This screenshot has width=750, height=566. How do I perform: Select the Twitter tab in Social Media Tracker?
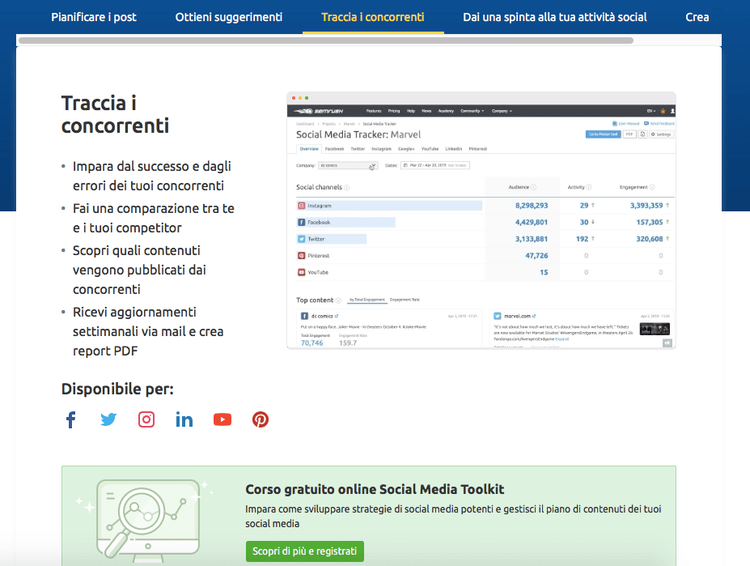click(x=358, y=149)
